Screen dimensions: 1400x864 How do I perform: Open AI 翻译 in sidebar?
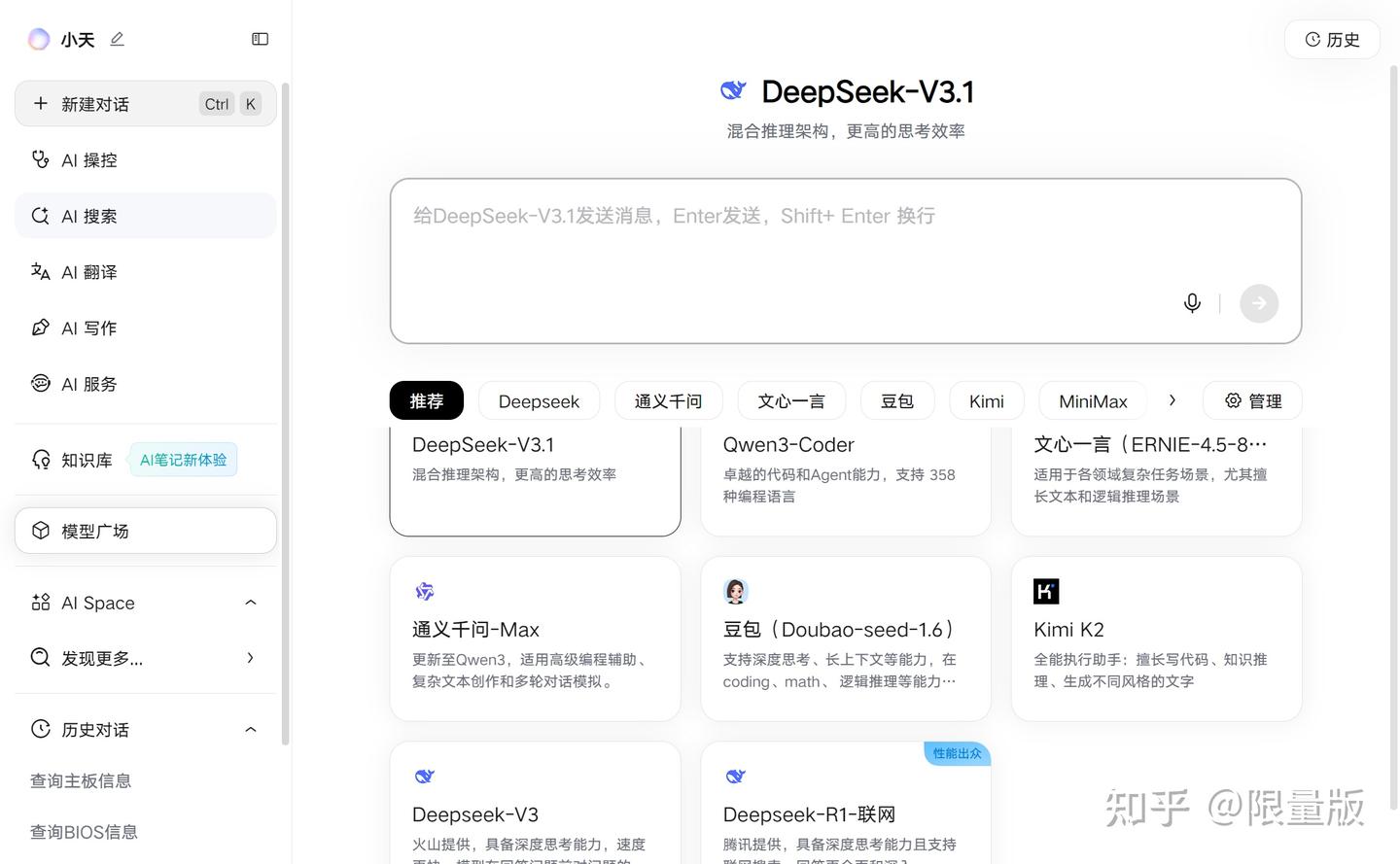(146, 272)
